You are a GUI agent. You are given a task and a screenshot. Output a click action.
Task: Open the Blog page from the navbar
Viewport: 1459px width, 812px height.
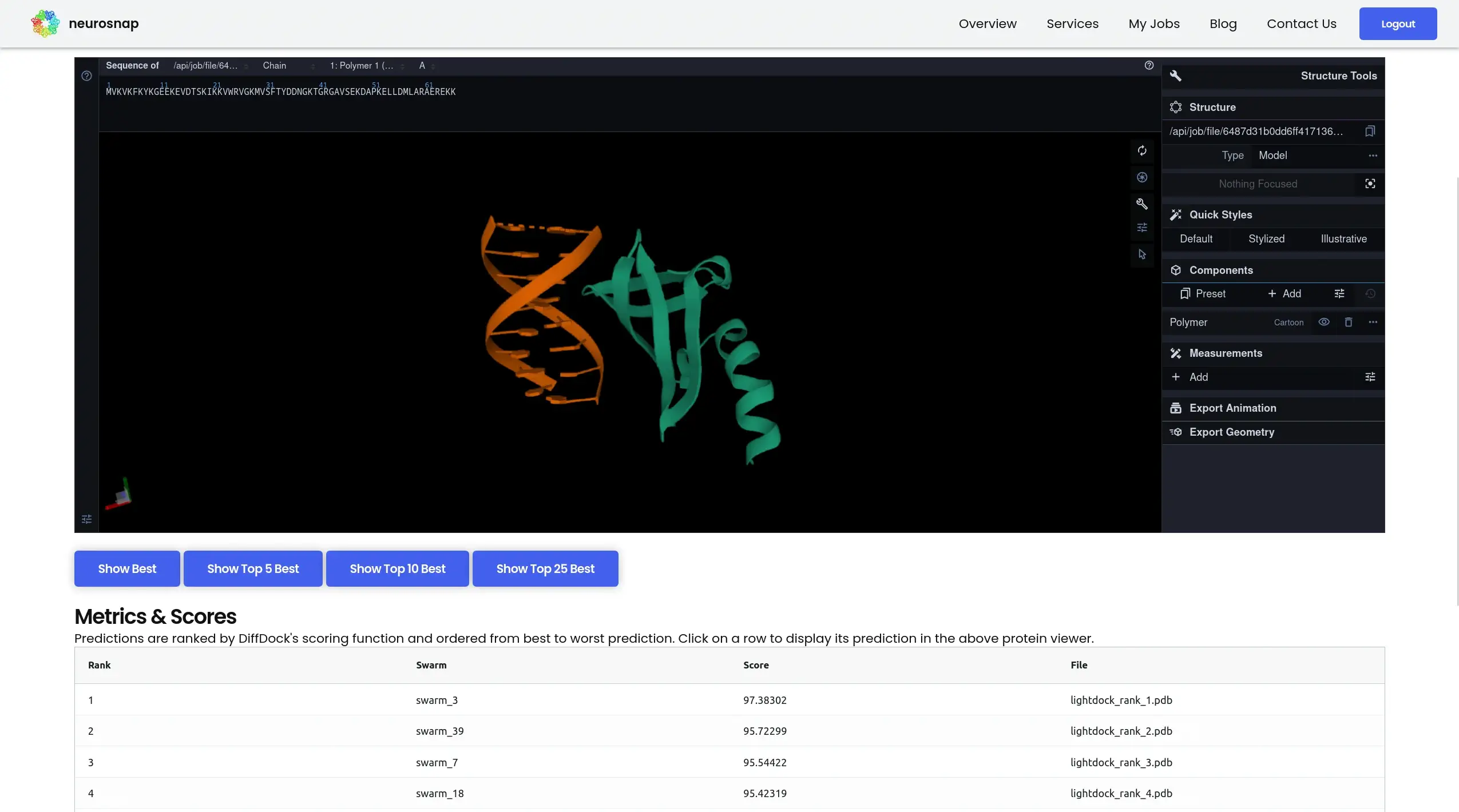(x=1224, y=23)
